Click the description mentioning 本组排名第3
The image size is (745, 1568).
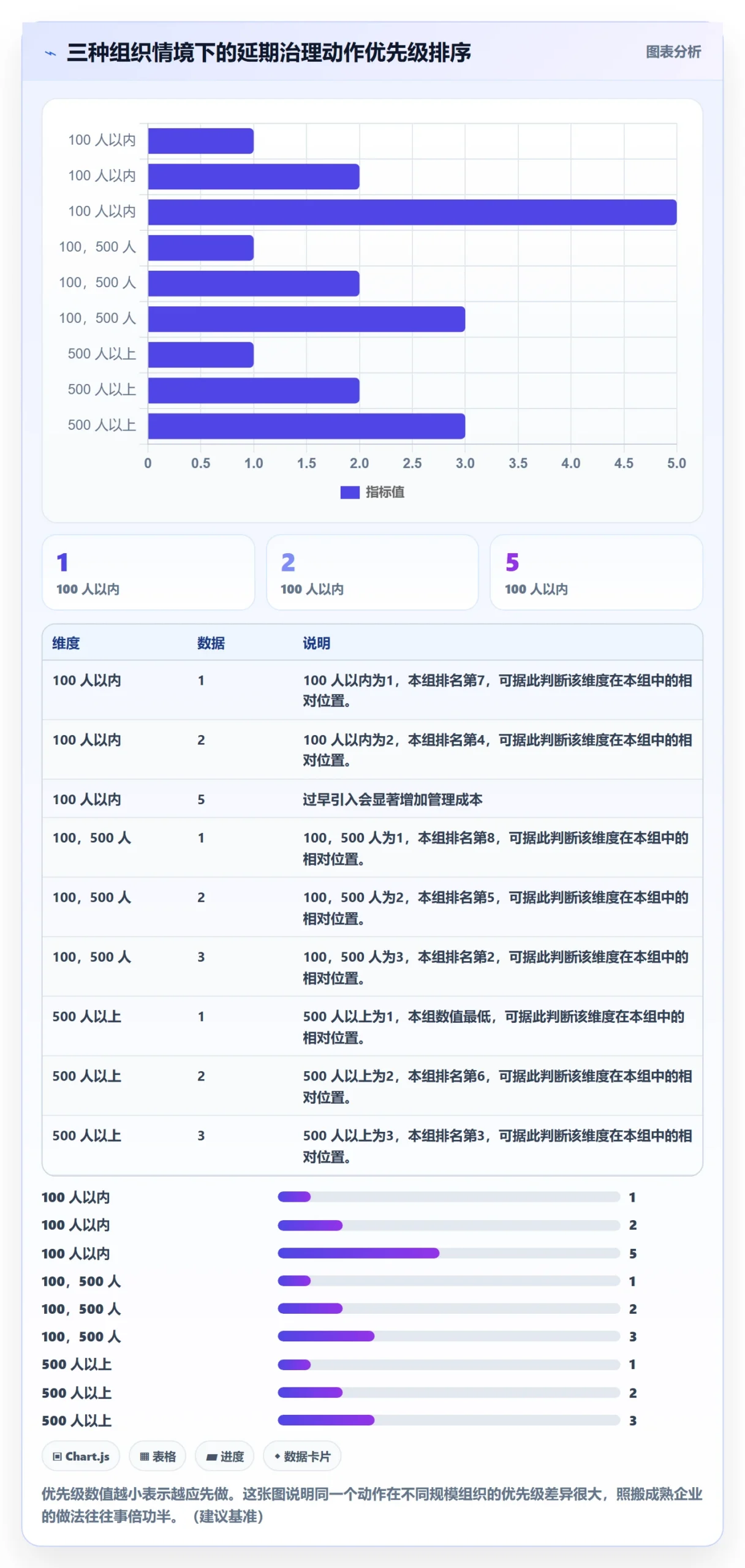point(497,1145)
